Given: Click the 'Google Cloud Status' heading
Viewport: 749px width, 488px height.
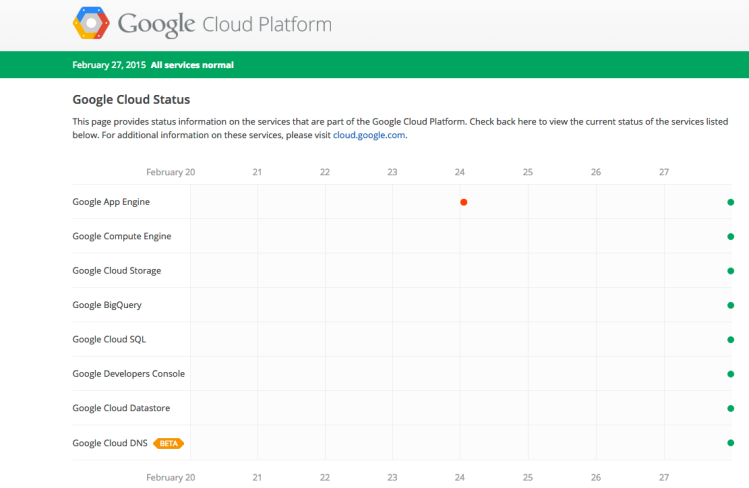Looking at the screenshot, I should coord(131,99).
